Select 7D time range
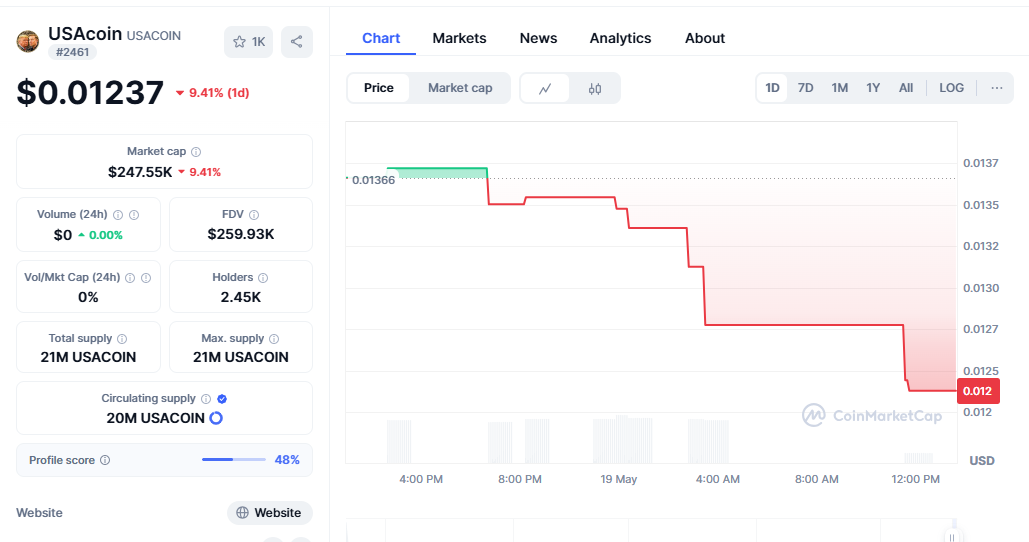1029x542 pixels. [x=805, y=88]
